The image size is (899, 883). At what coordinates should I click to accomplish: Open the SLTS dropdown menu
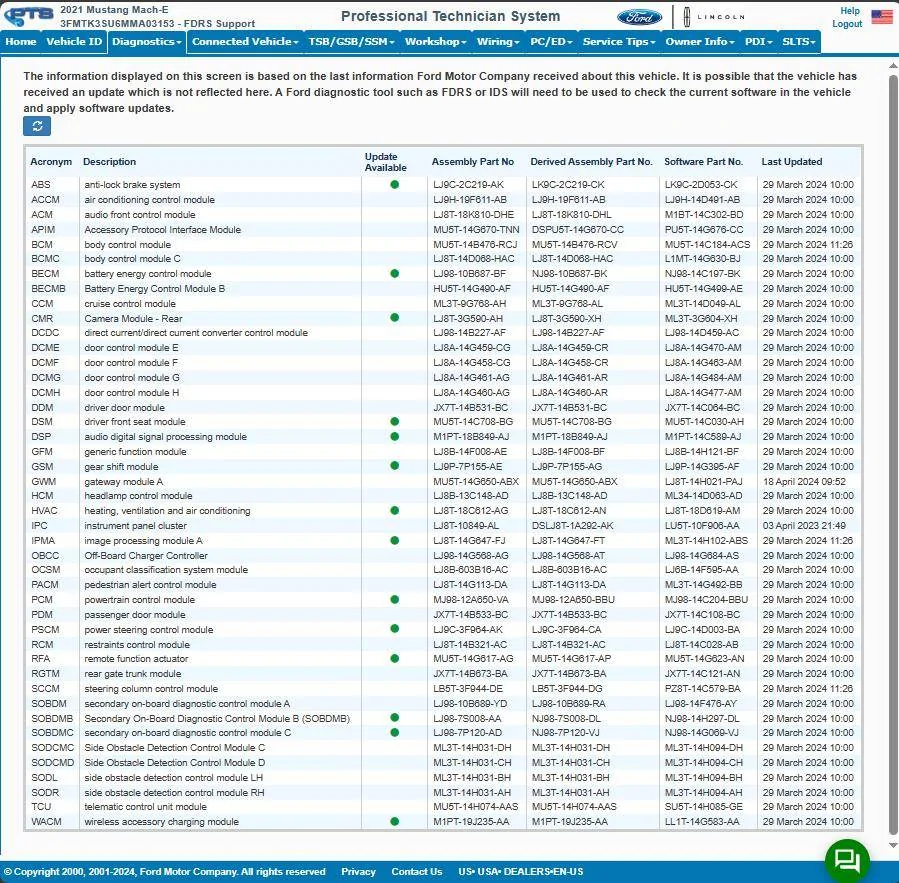(799, 41)
